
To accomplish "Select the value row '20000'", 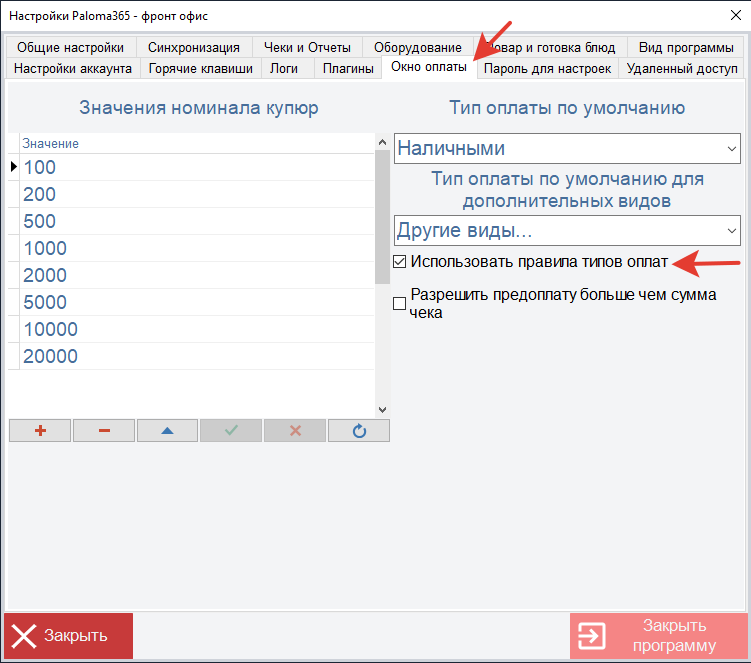I will pyautogui.click(x=196, y=356).
